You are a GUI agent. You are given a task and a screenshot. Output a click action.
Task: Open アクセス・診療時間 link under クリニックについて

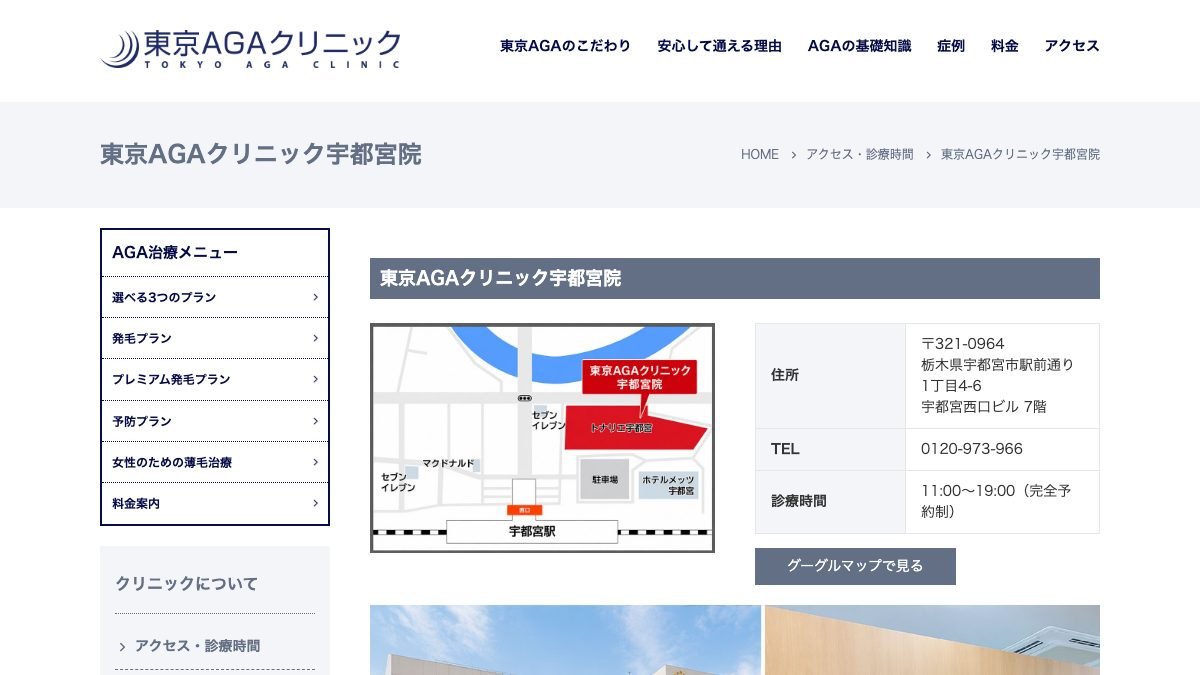[197, 646]
